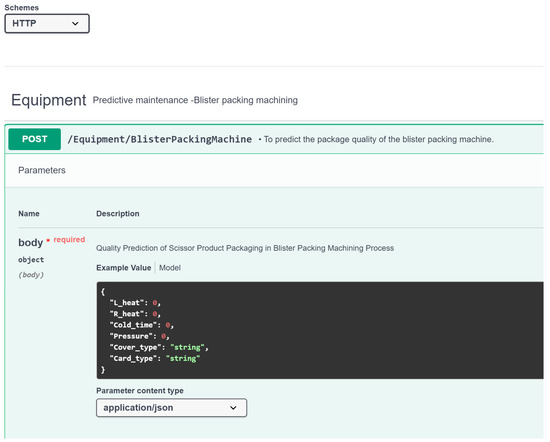
Task: Click the chevron arrow in Schemes selector
Action: pos(75,24)
